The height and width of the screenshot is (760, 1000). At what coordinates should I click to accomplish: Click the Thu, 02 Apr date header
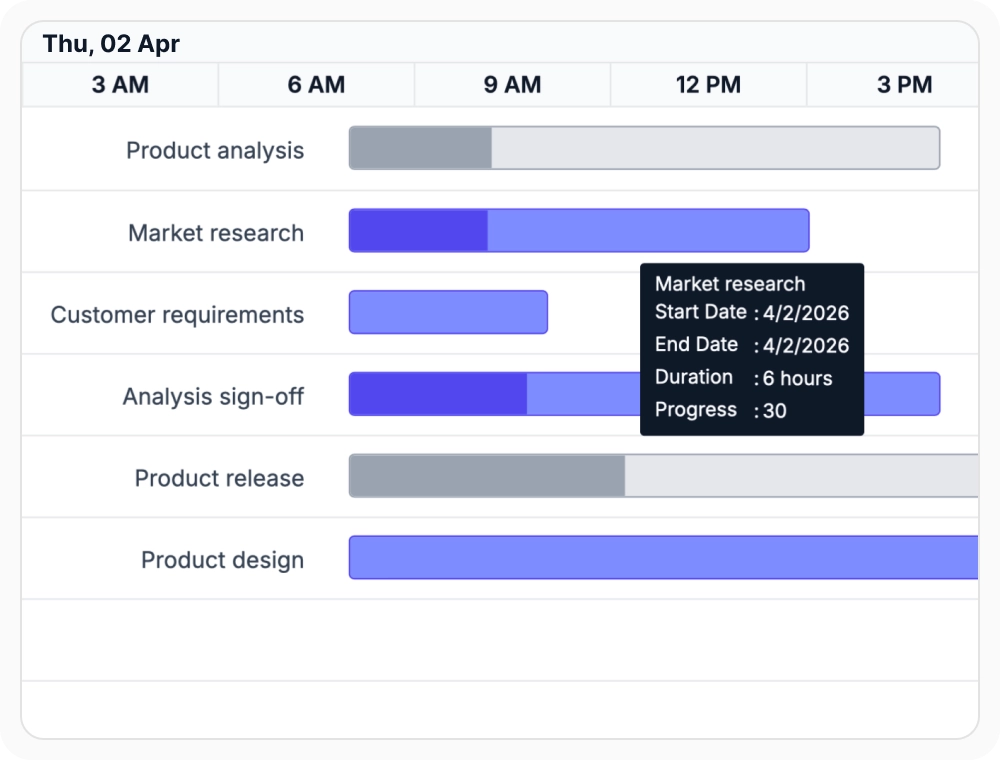point(111,43)
